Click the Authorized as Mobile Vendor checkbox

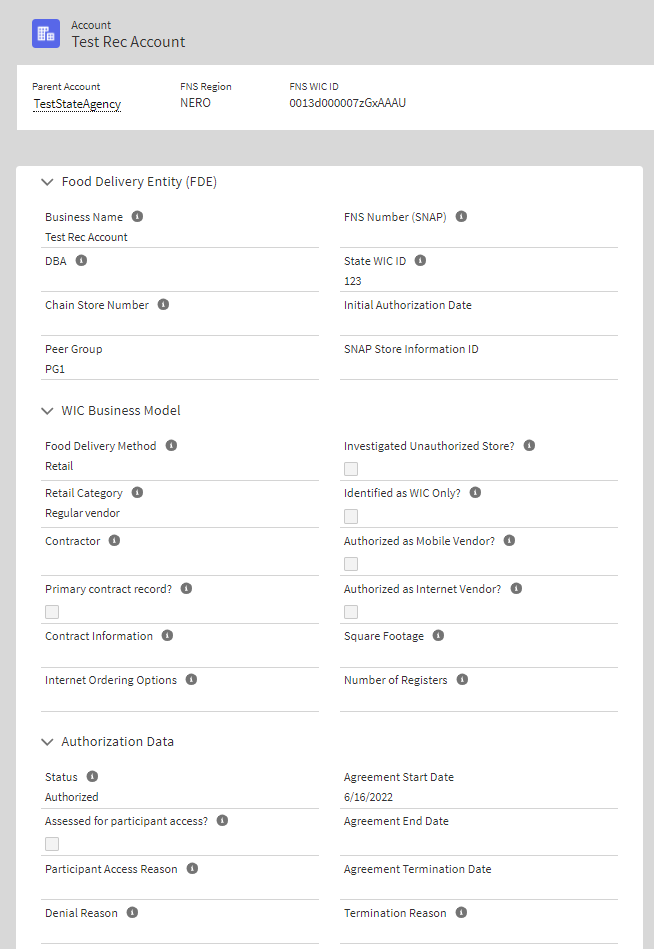pos(351,564)
